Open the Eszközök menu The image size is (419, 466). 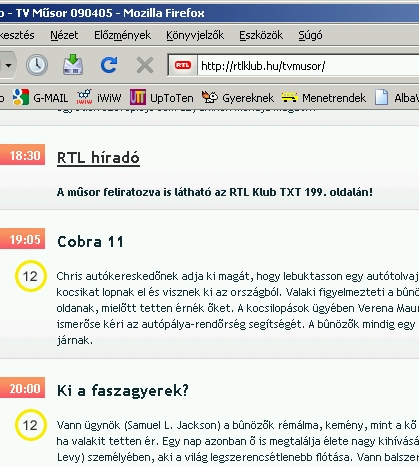click(x=261, y=35)
